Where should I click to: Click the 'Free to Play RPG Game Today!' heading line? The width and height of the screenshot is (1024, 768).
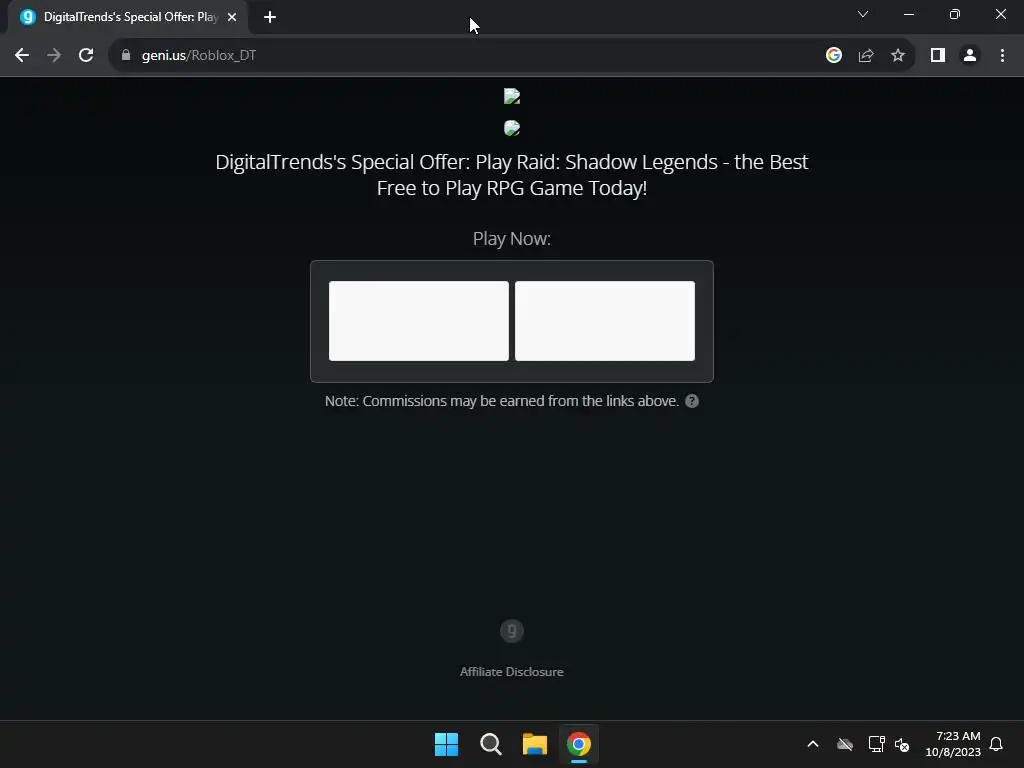[512, 188]
